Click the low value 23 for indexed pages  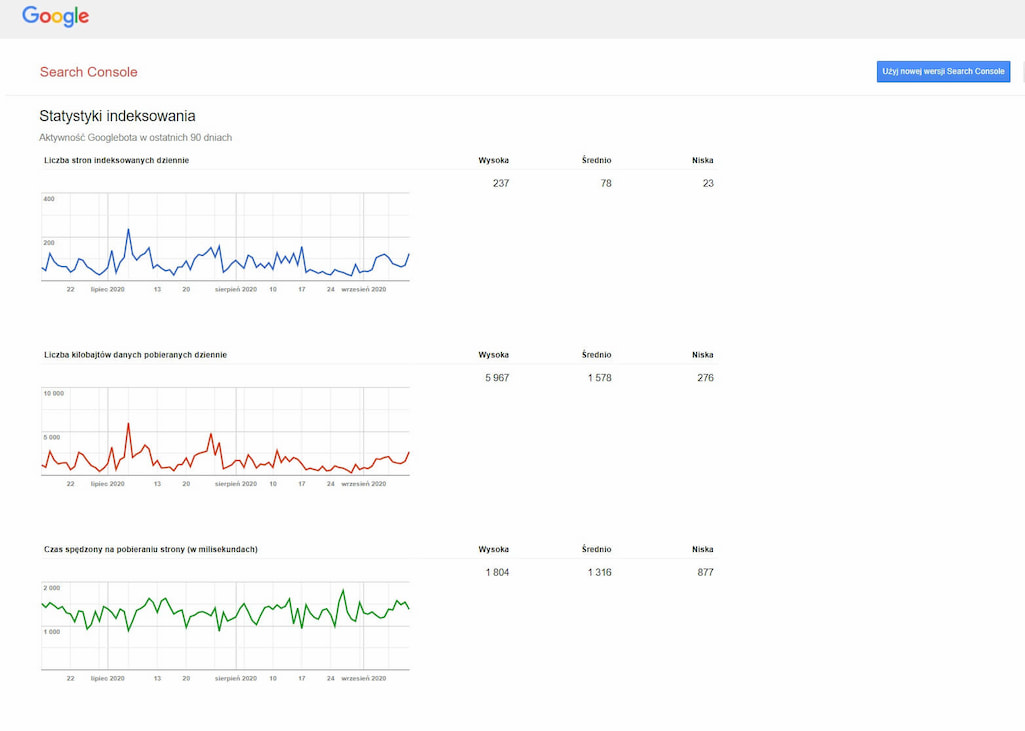click(707, 183)
